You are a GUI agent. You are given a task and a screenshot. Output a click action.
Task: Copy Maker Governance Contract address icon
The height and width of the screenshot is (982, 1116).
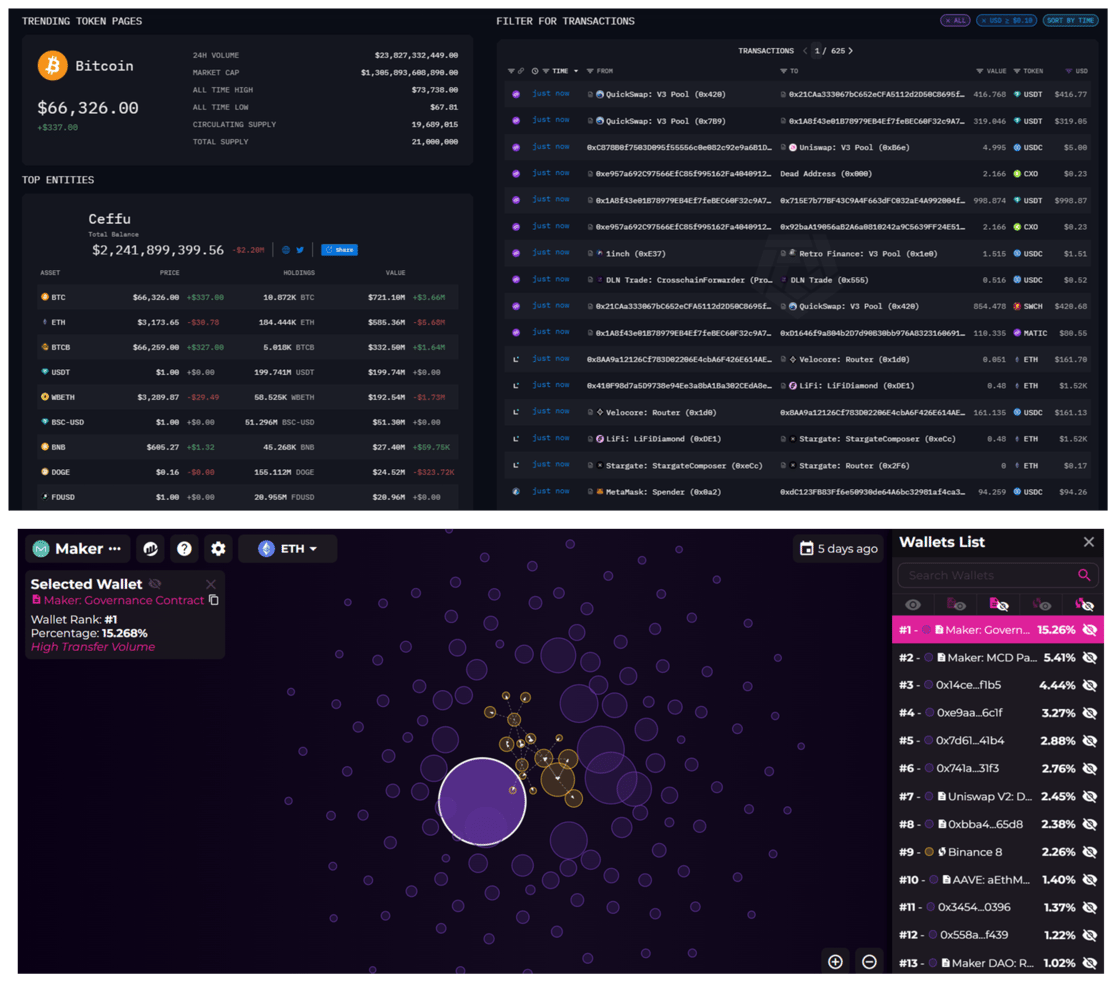(x=214, y=600)
